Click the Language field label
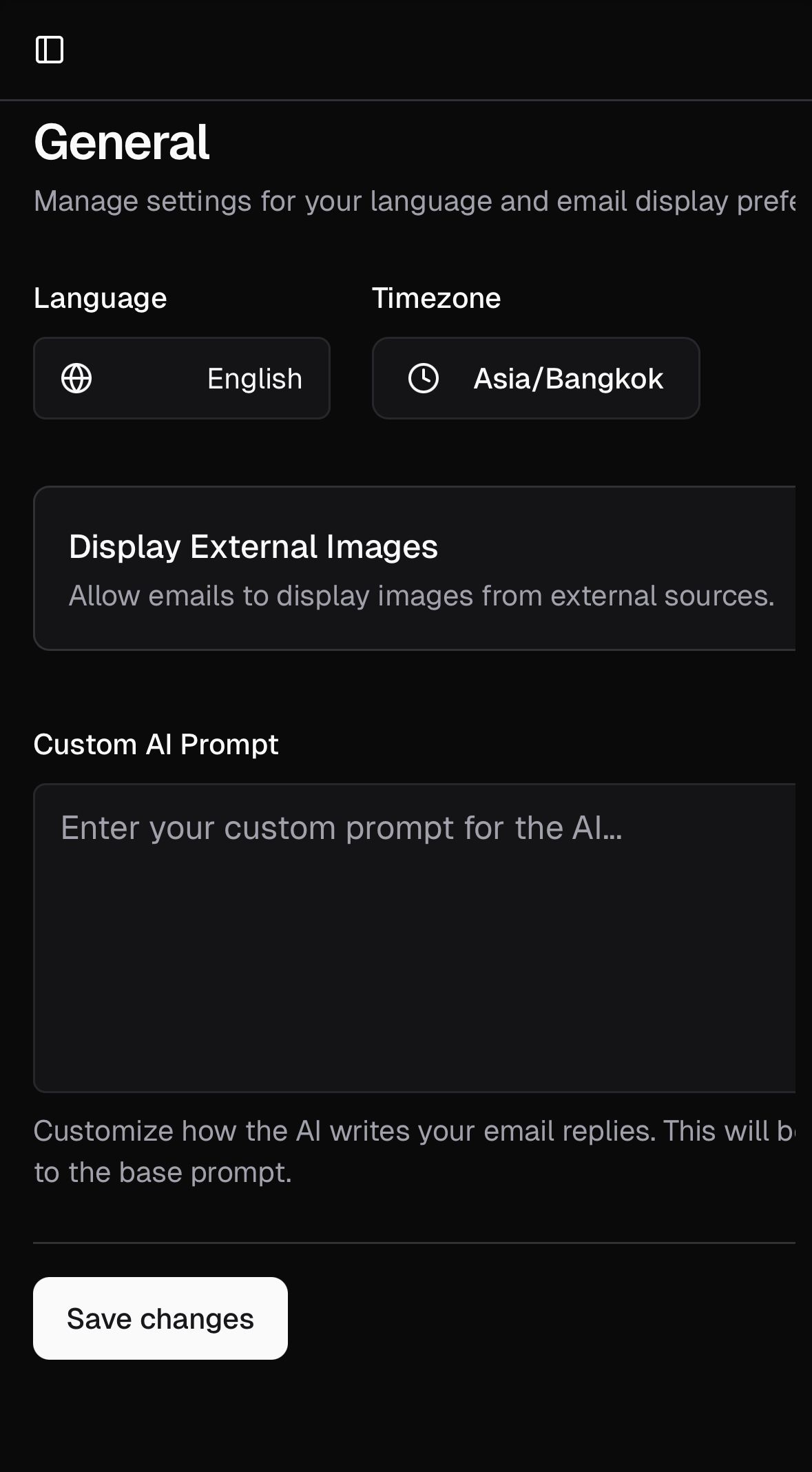The height and width of the screenshot is (1472, 812). [x=101, y=298]
